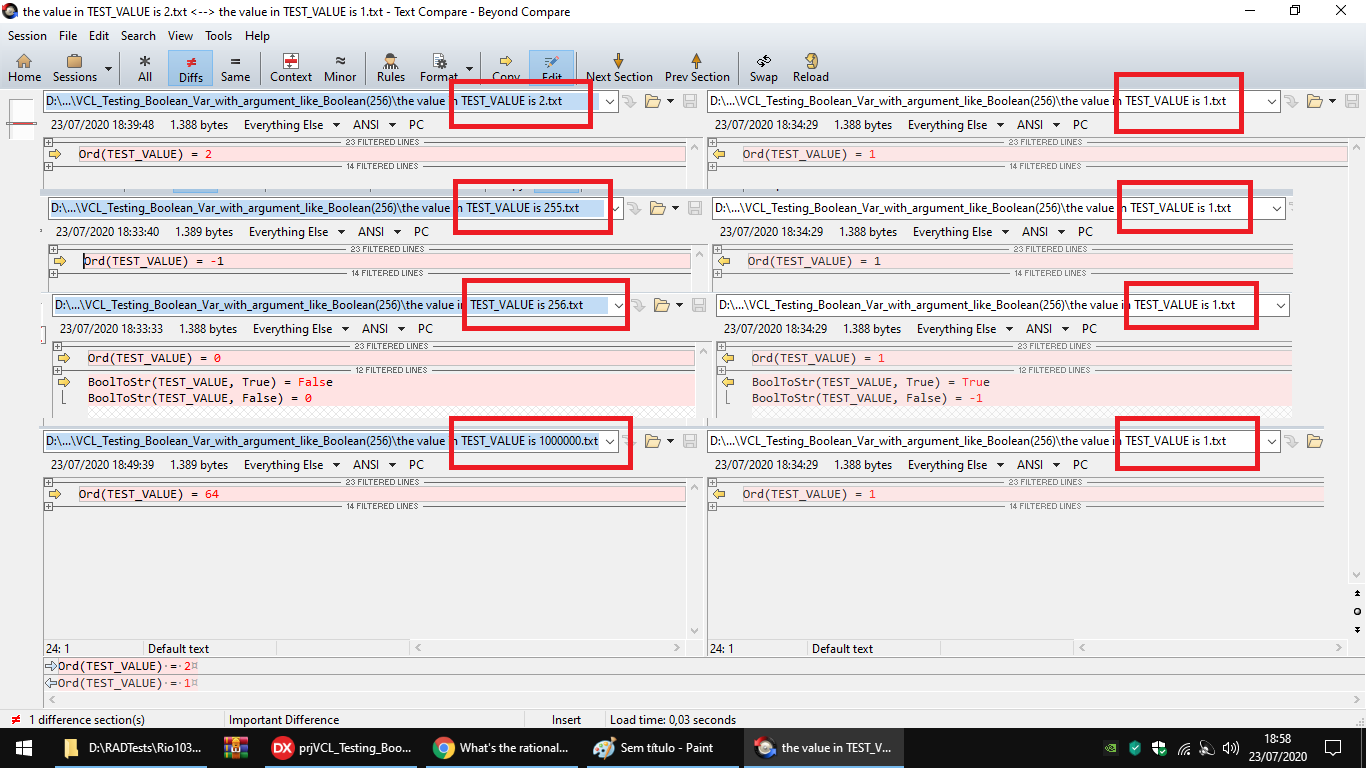Open WinRAR from the taskbar

click(x=236, y=747)
